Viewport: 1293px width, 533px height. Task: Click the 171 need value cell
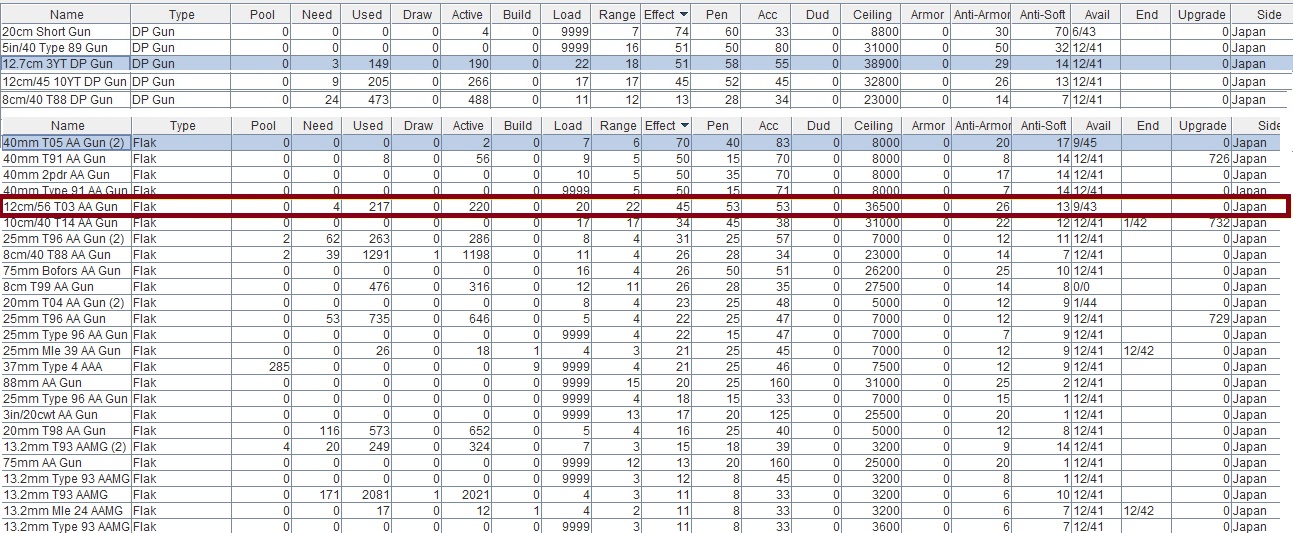(317, 495)
